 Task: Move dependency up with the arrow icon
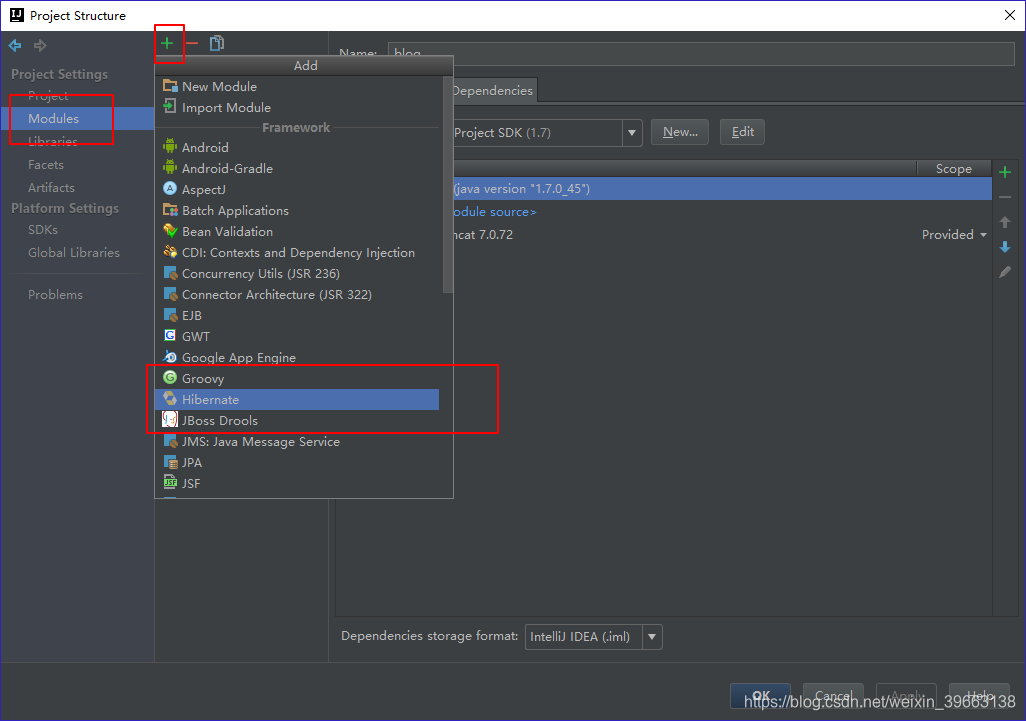pyautogui.click(x=1005, y=222)
